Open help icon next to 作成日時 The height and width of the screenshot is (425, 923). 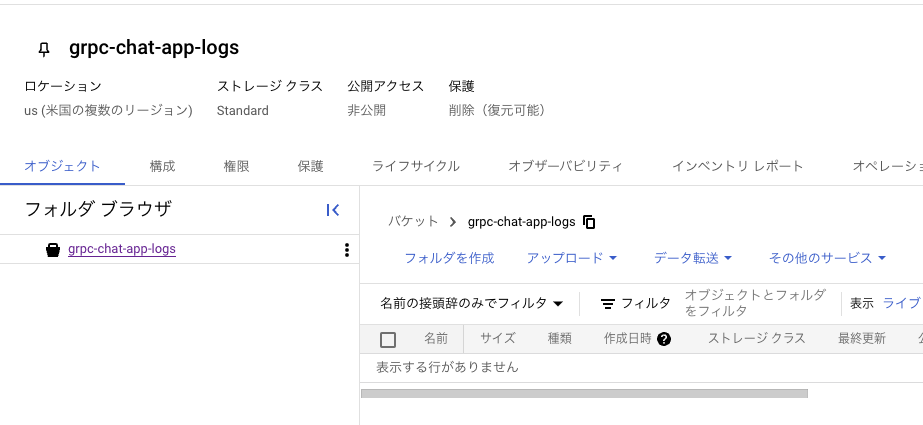click(664, 339)
